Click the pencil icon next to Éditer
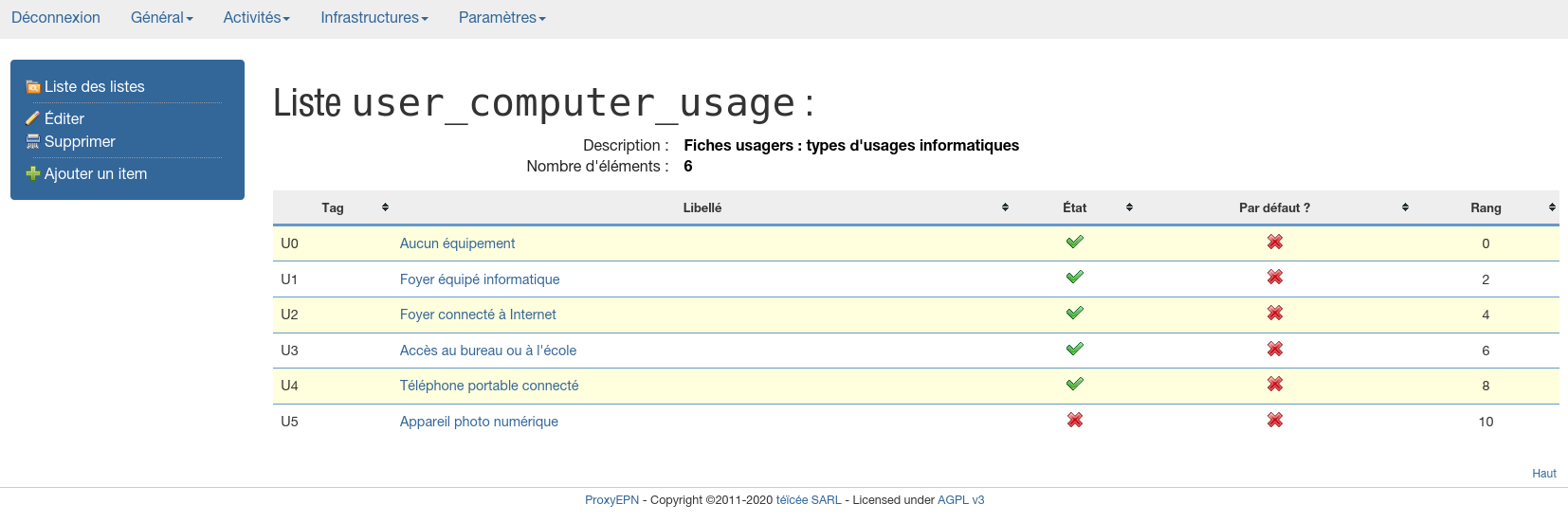 [x=33, y=118]
